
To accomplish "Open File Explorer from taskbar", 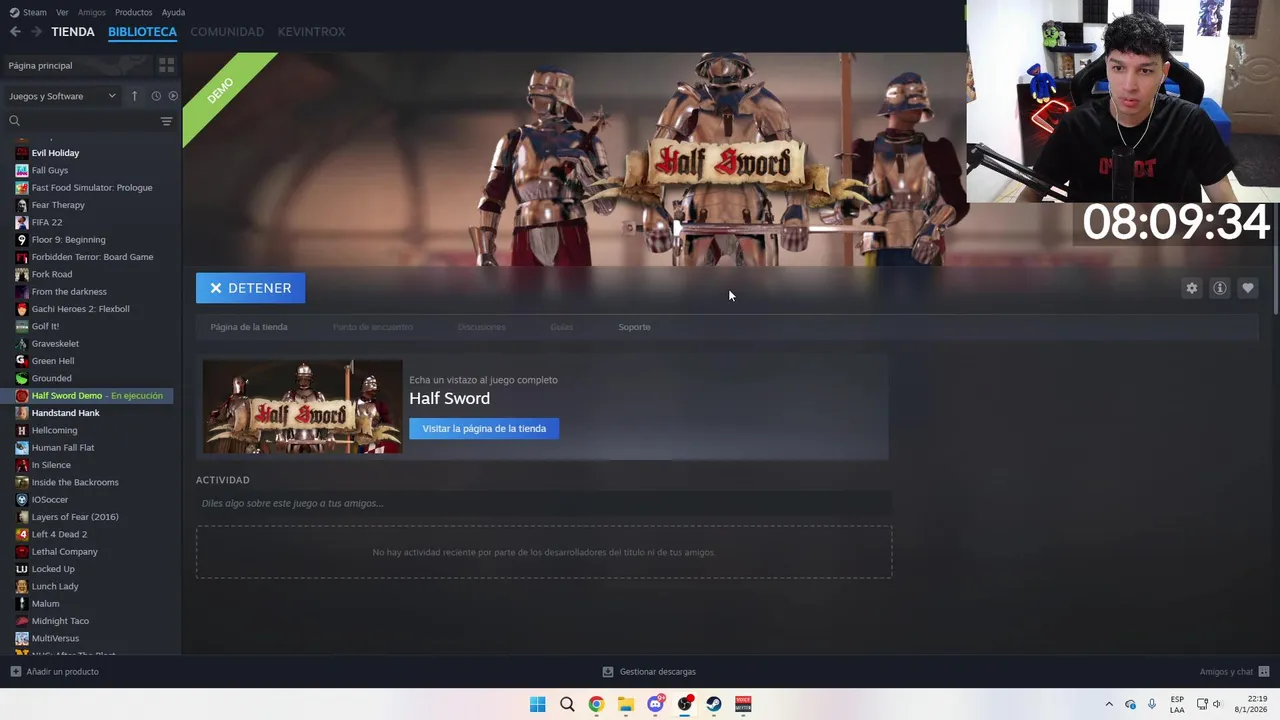I will (x=625, y=704).
